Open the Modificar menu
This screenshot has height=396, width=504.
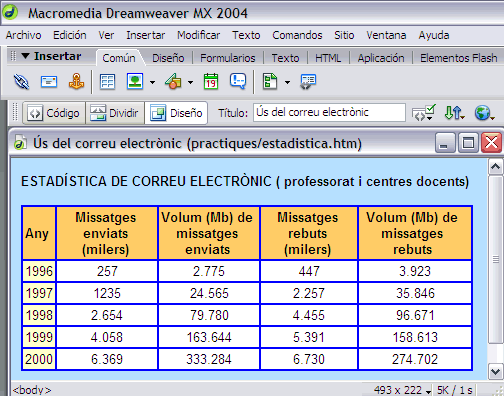tap(198, 35)
